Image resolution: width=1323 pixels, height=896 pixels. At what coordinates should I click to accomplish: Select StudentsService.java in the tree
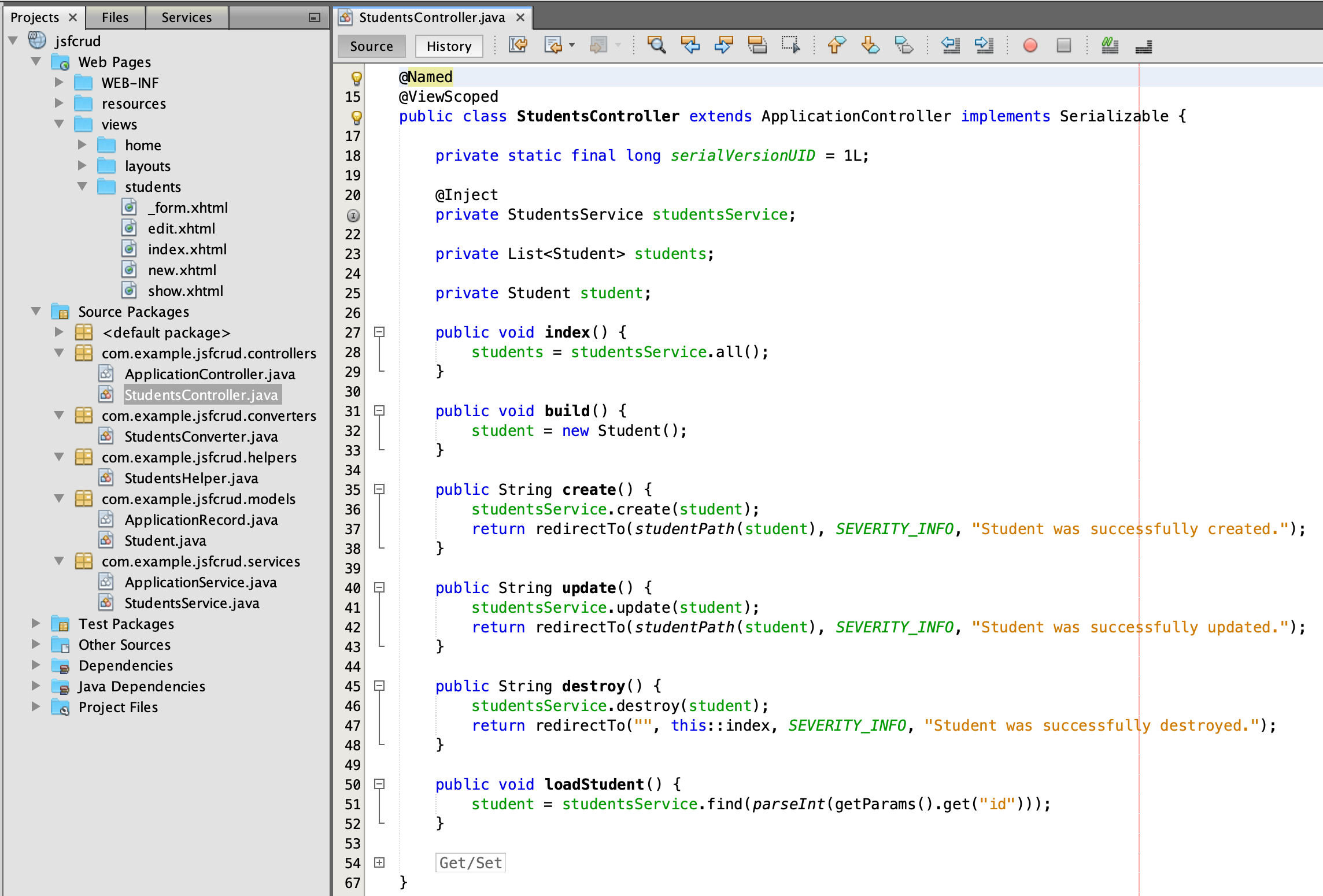[x=192, y=603]
